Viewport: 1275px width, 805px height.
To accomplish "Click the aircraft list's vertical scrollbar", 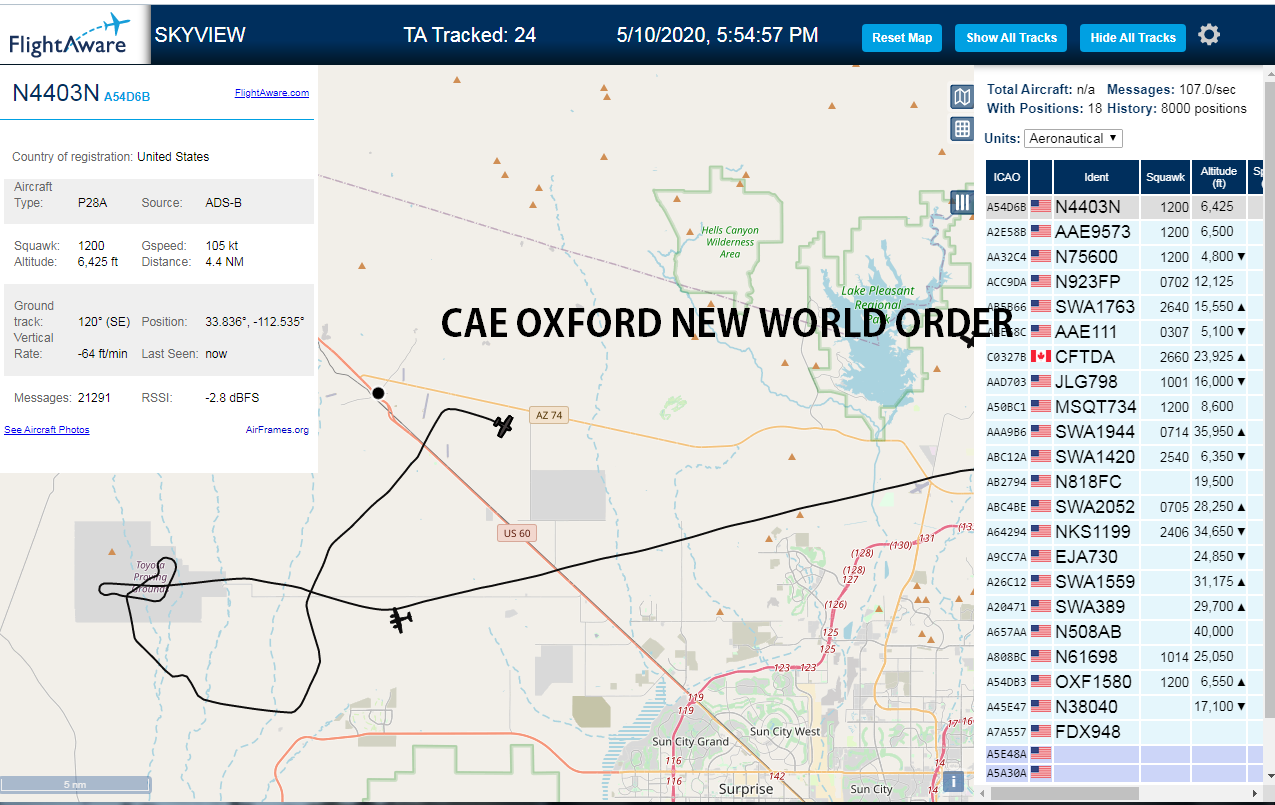I will click(1268, 400).
